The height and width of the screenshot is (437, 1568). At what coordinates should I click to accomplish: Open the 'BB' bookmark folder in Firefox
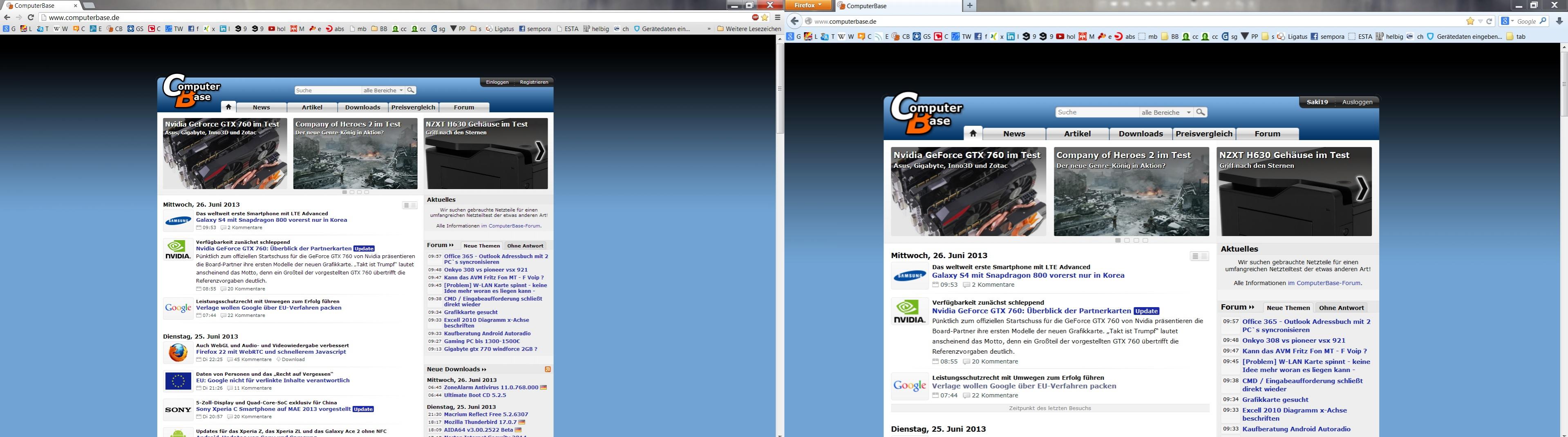click(x=1169, y=36)
